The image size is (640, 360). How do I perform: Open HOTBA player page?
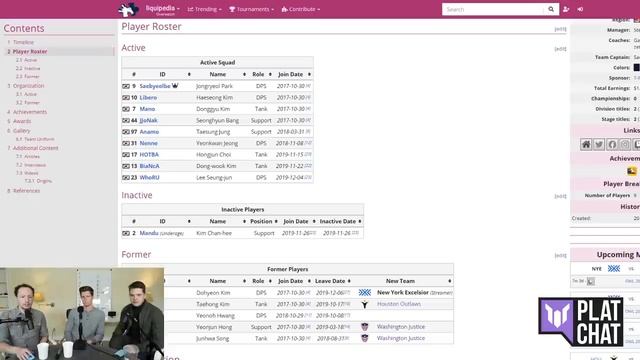149,155
